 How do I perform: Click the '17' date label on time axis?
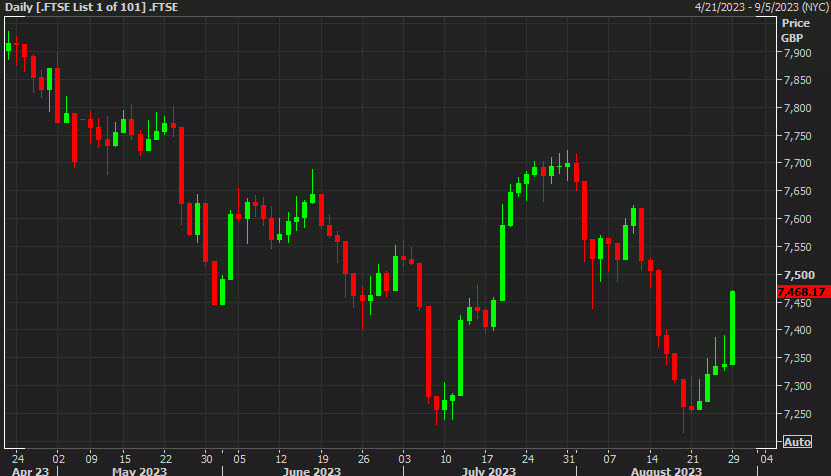pyautogui.click(x=487, y=459)
